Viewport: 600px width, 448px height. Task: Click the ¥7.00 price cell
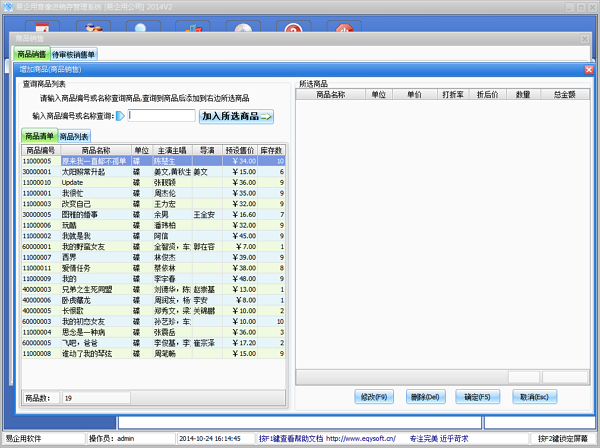click(240, 247)
